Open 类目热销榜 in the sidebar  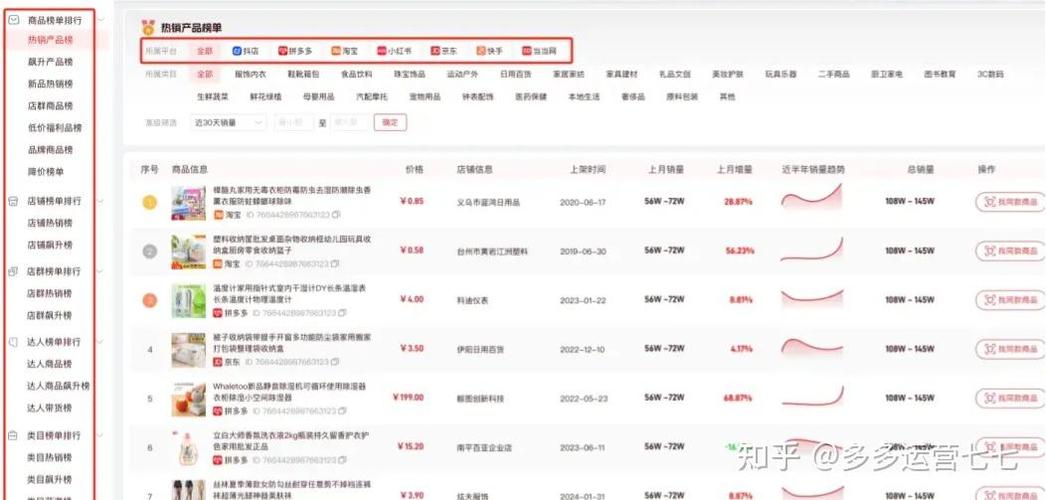click(x=49, y=457)
